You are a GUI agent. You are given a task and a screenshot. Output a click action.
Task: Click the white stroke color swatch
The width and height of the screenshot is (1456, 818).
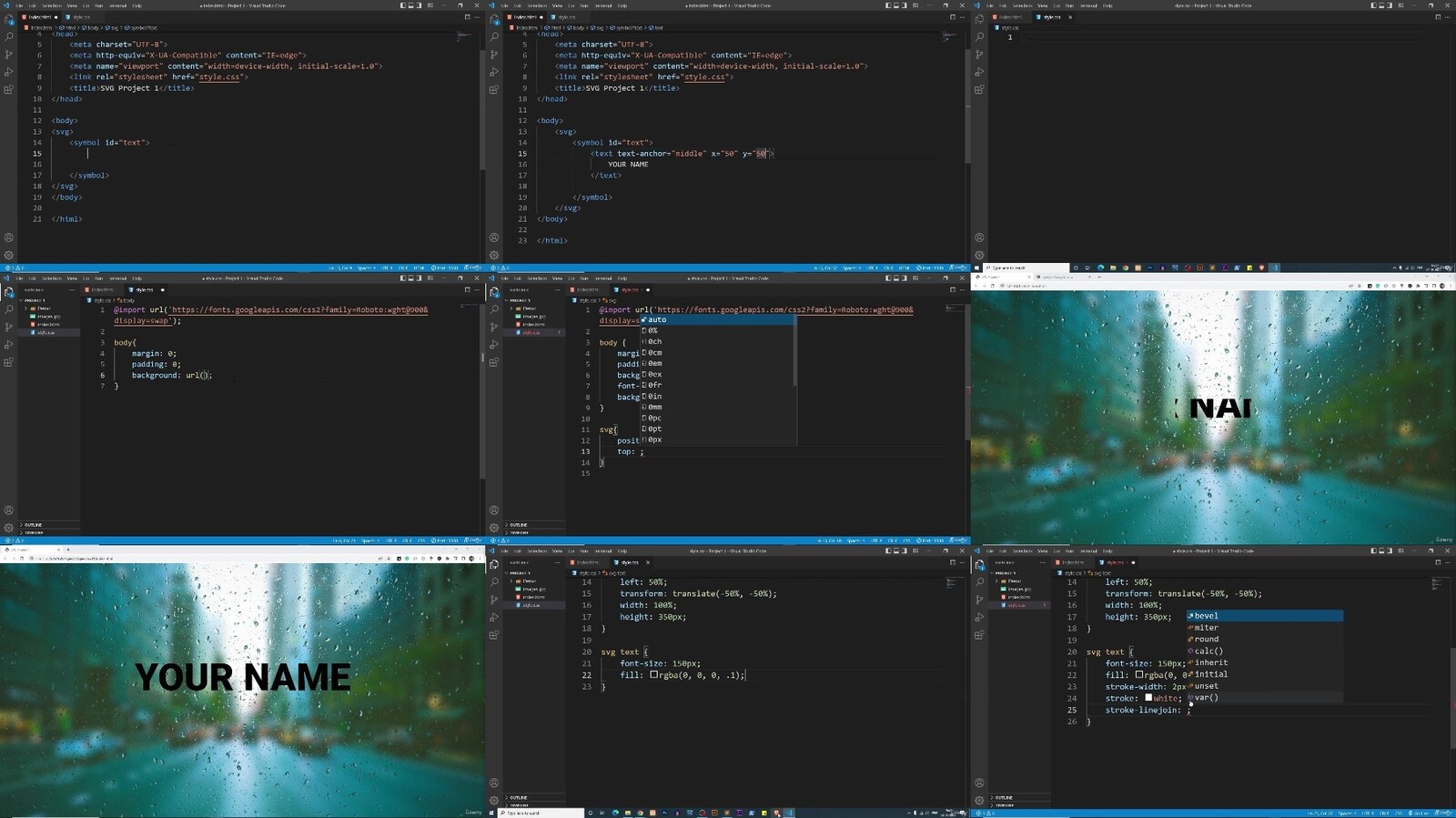point(1148,698)
